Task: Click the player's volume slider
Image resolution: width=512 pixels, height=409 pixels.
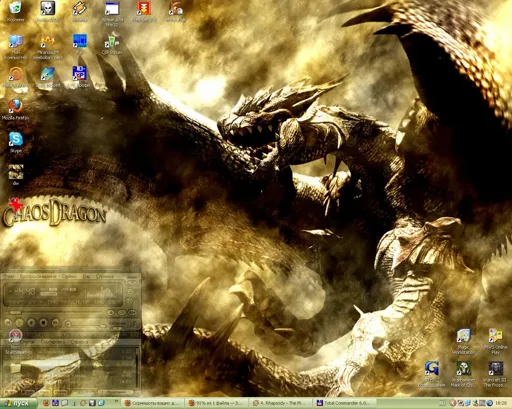Action: (x=87, y=325)
